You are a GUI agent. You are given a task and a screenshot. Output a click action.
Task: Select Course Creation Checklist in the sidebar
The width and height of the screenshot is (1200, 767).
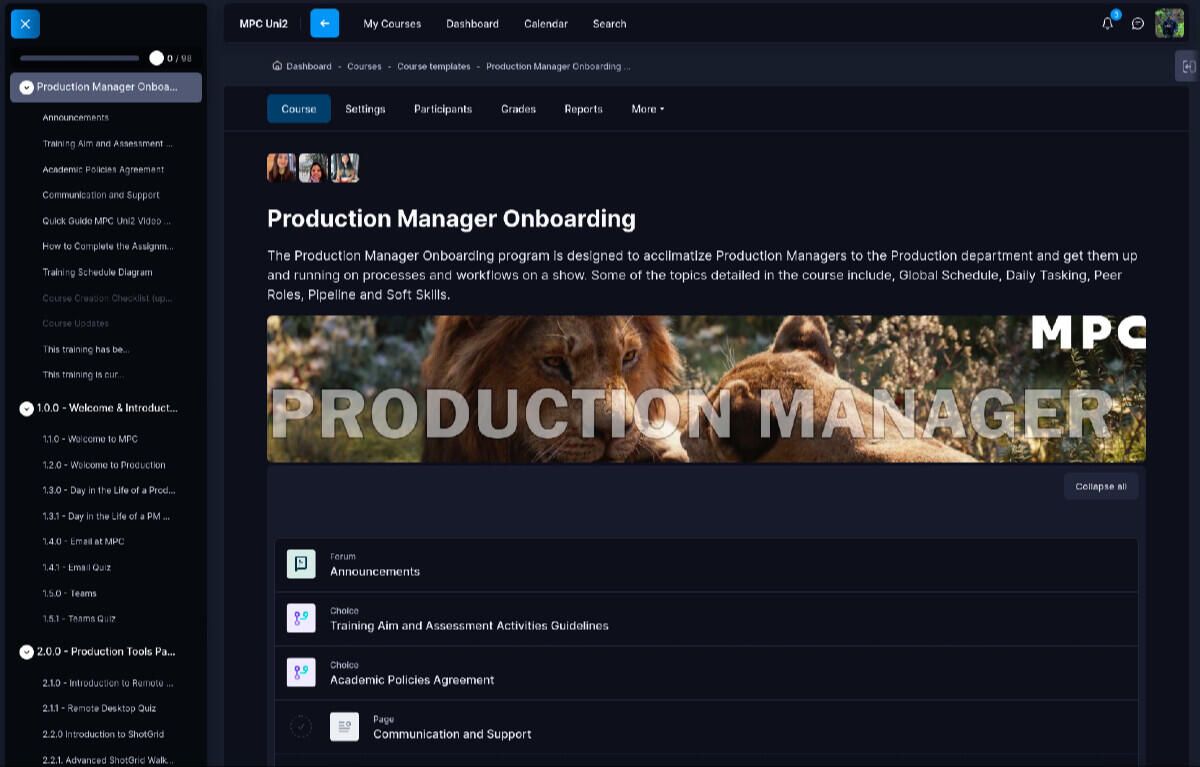(x=107, y=298)
